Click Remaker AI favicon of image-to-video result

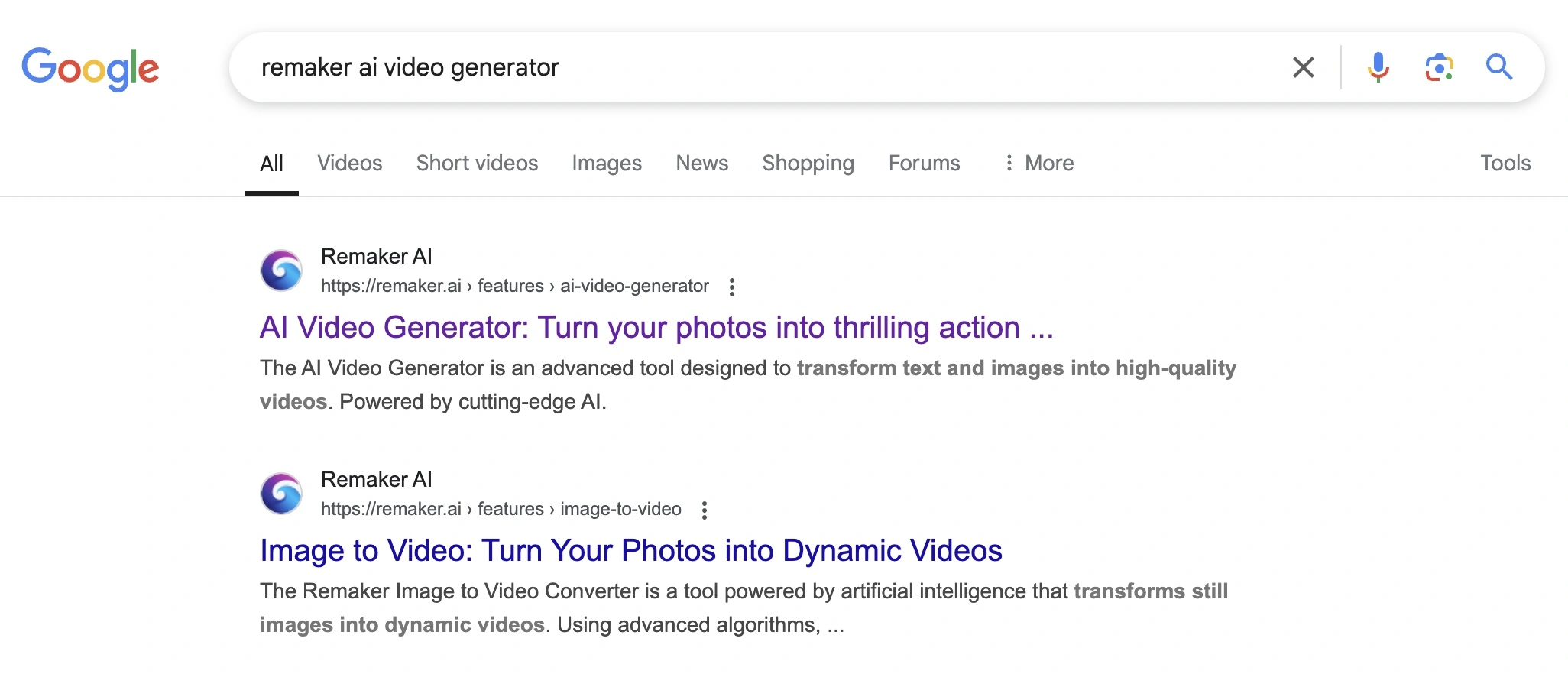point(281,494)
